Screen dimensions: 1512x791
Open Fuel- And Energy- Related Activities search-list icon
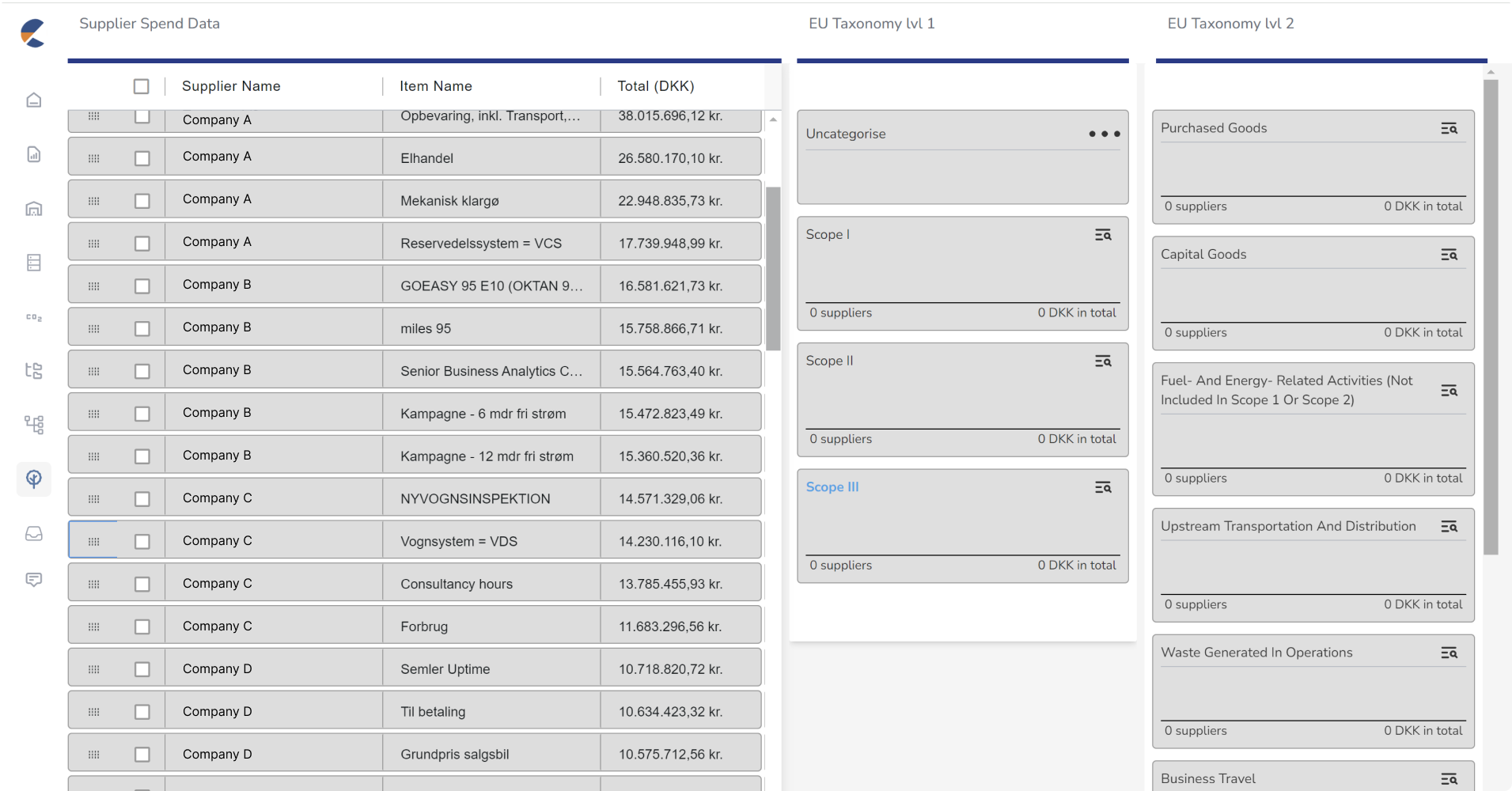tap(1449, 391)
